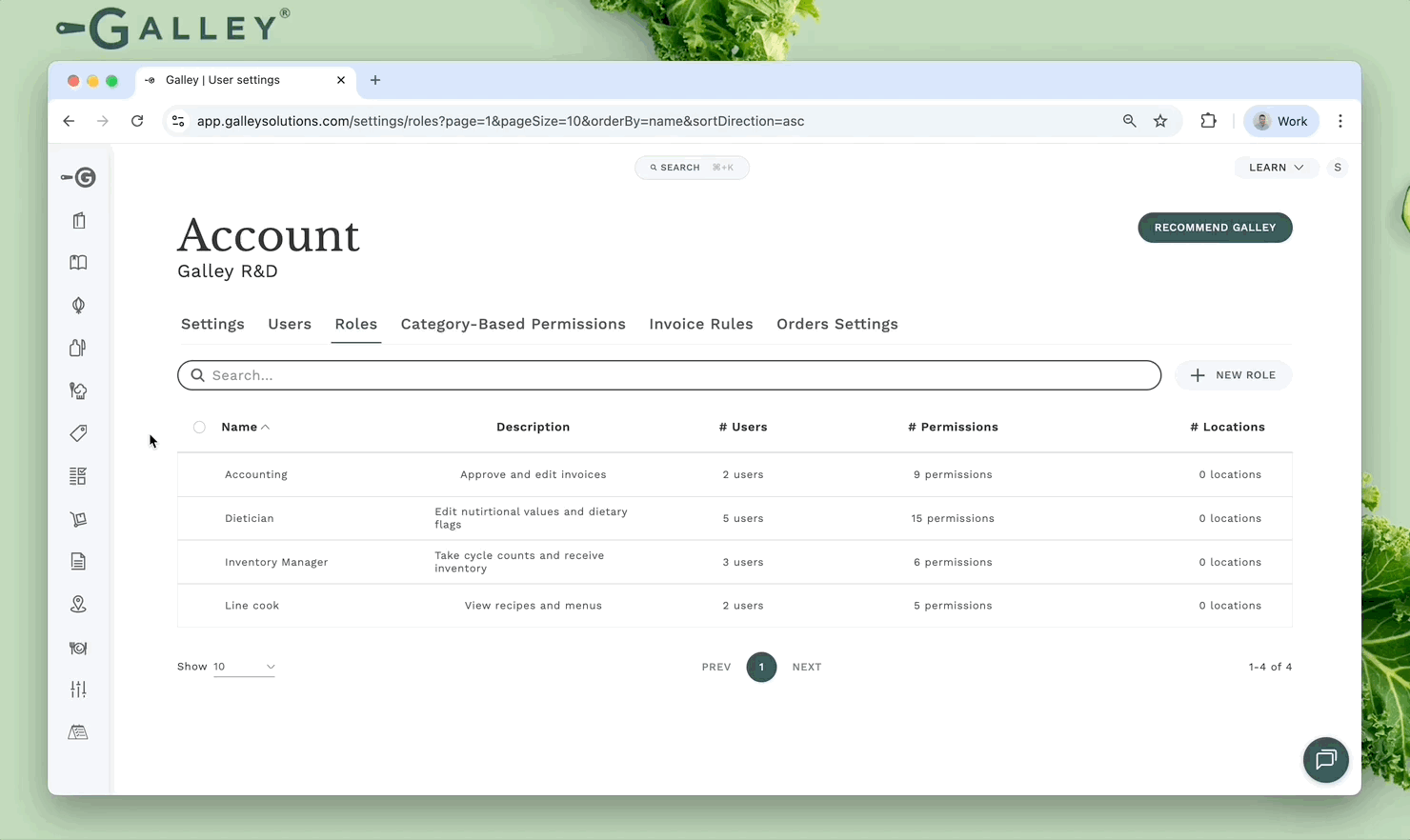Open the menus icon below the Galley logo
The image size is (1410, 840).
coord(79,220)
